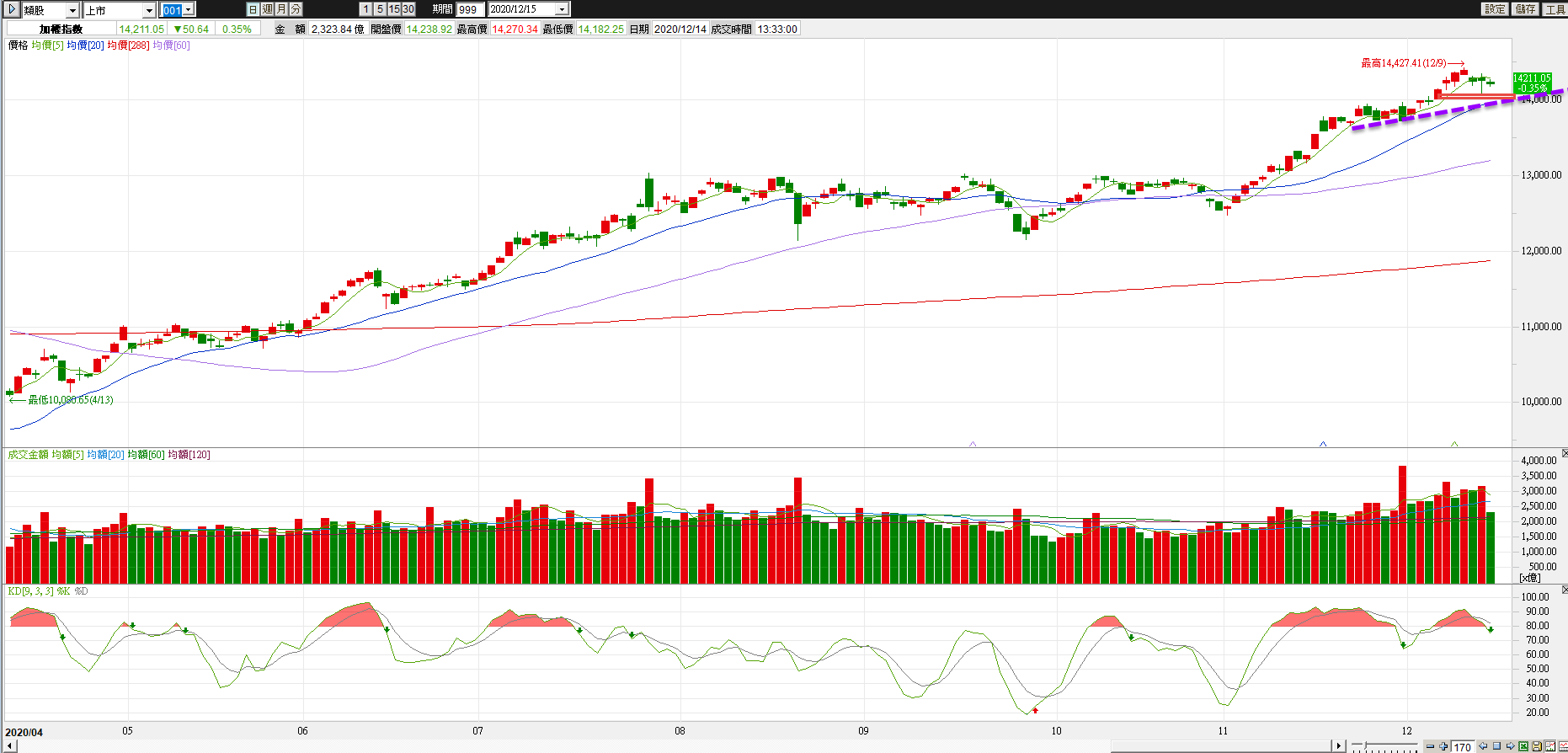The image size is (1568, 753).
Task: Click the blue square stop icon
Action: coord(1496,746)
